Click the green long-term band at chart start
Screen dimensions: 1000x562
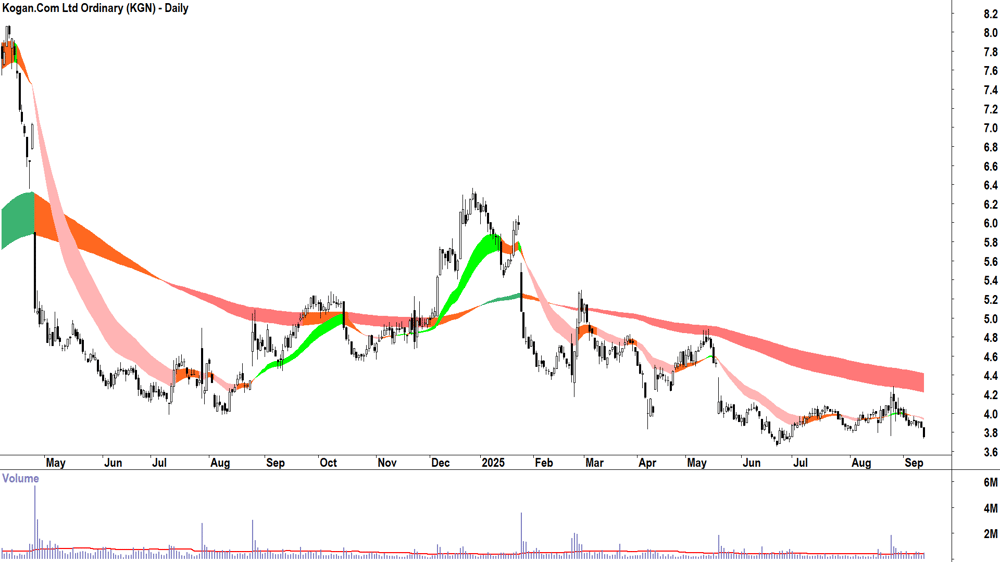pos(17,219)
